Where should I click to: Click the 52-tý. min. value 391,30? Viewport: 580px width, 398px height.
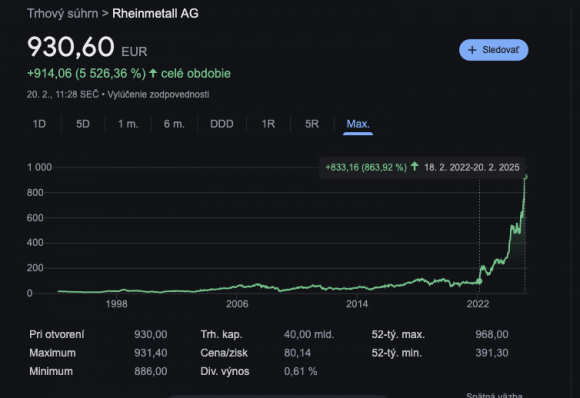tap(492, 353)
